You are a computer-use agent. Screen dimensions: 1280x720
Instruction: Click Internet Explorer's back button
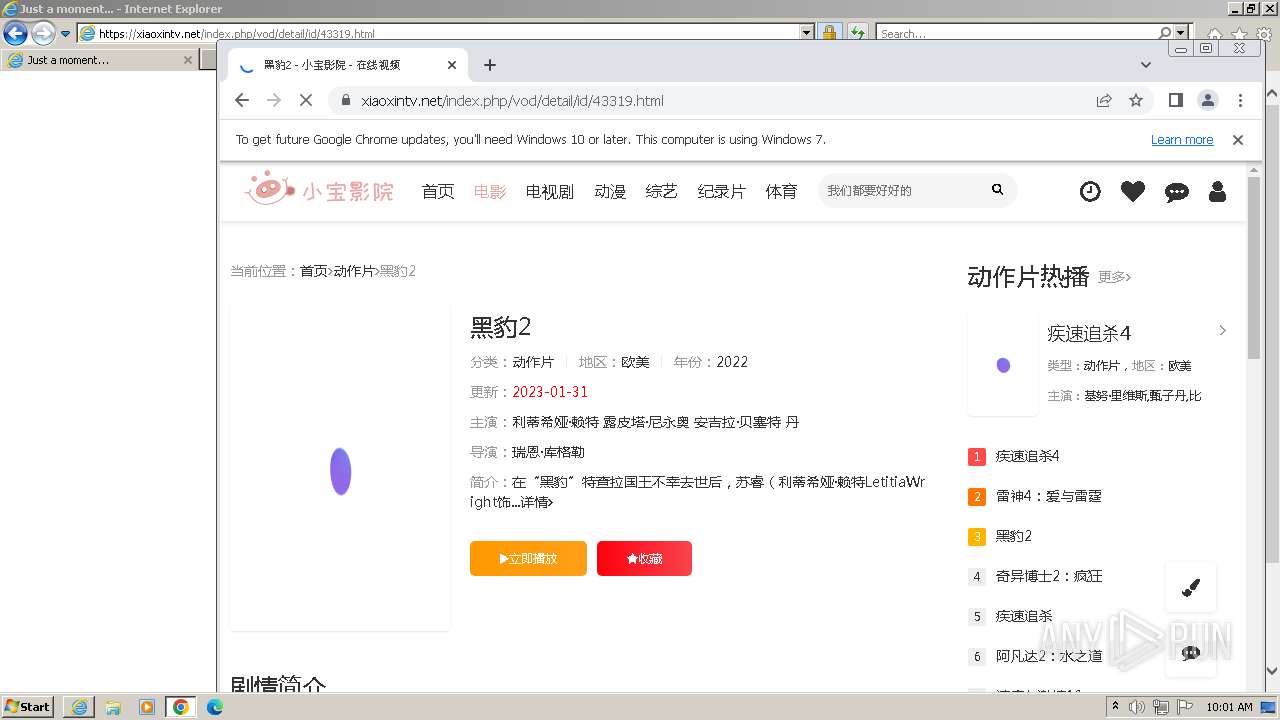(x=15, y=33)
